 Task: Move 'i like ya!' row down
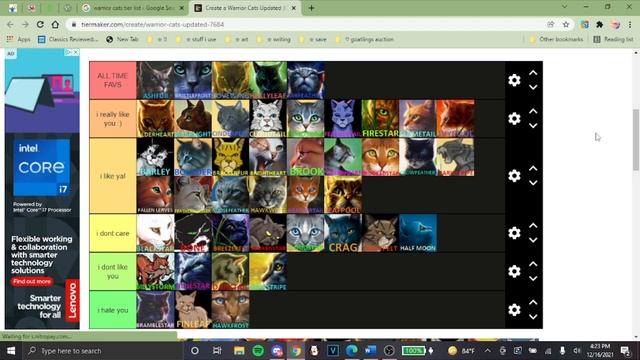[x=533, y=183]
